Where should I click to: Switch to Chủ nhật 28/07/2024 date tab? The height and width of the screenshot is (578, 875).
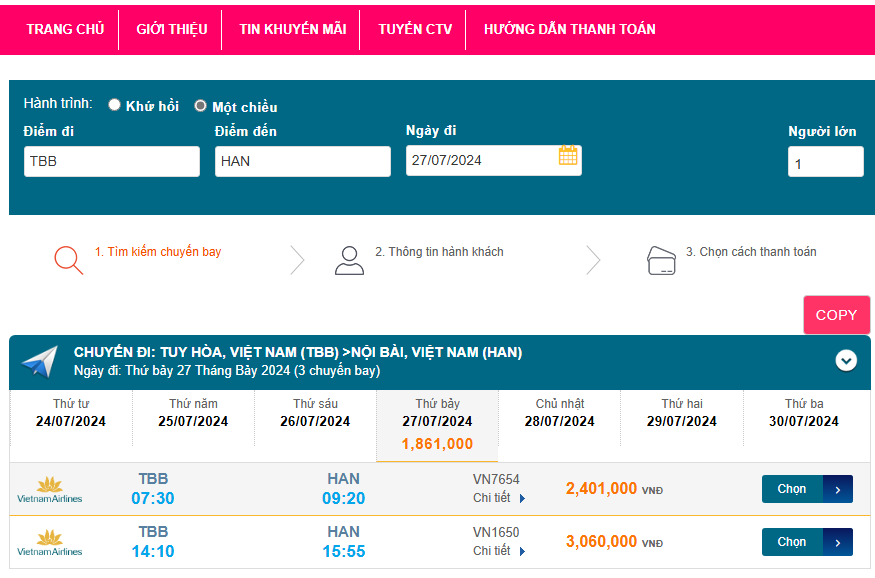click(559, 413)
